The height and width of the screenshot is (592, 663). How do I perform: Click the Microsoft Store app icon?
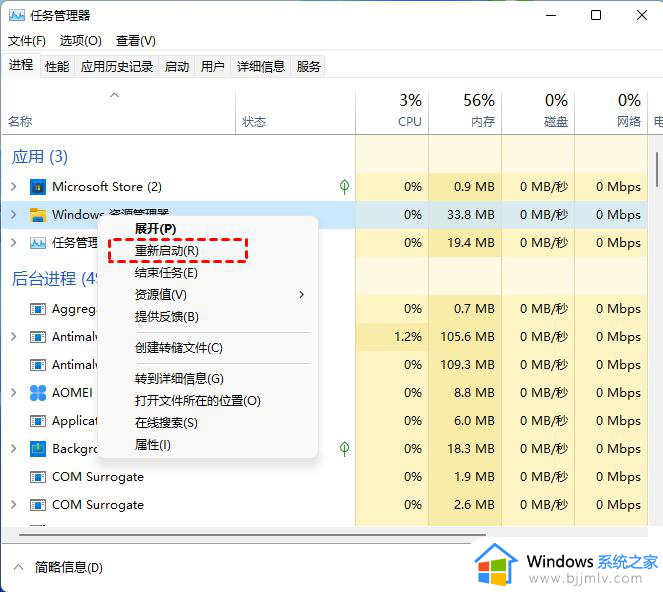tap(38, 187)
